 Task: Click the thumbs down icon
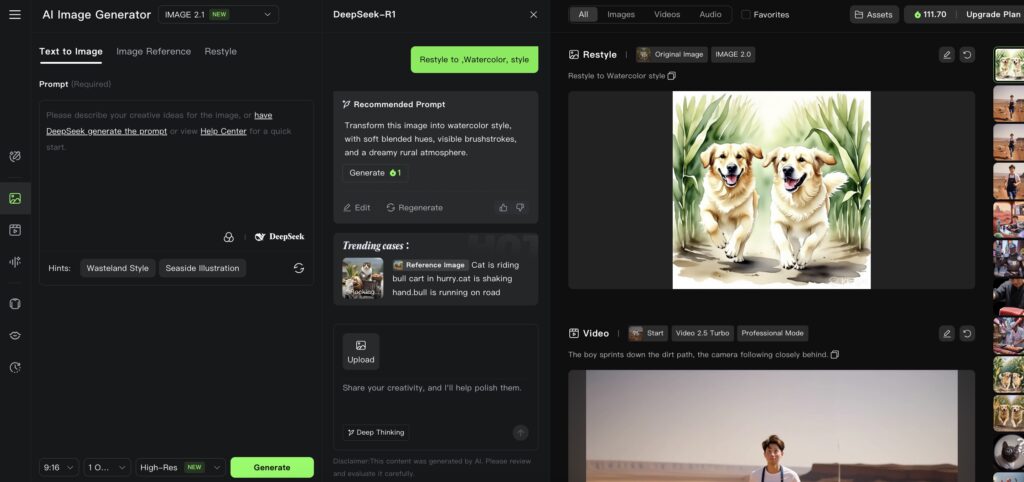click(520, 208)
